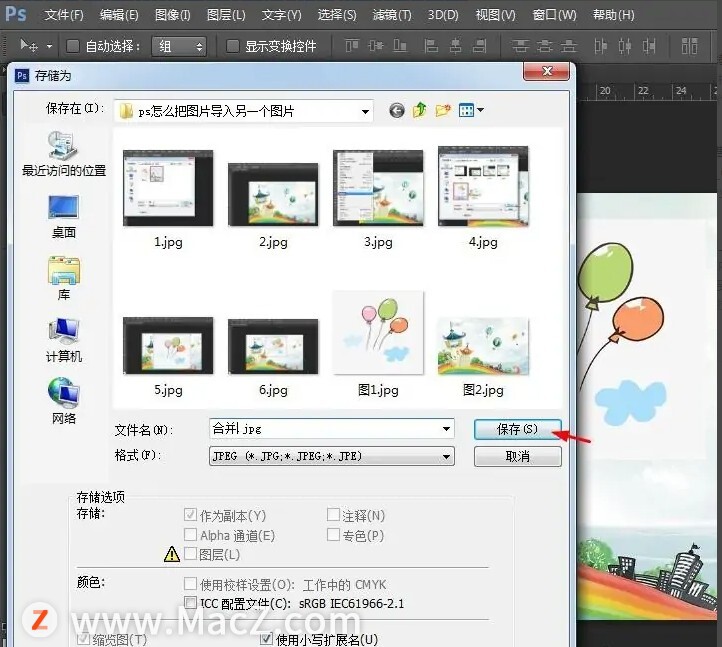Open the 帮助(H) menu
Viewport: 722px width, 647px height.
coord(613,15)
